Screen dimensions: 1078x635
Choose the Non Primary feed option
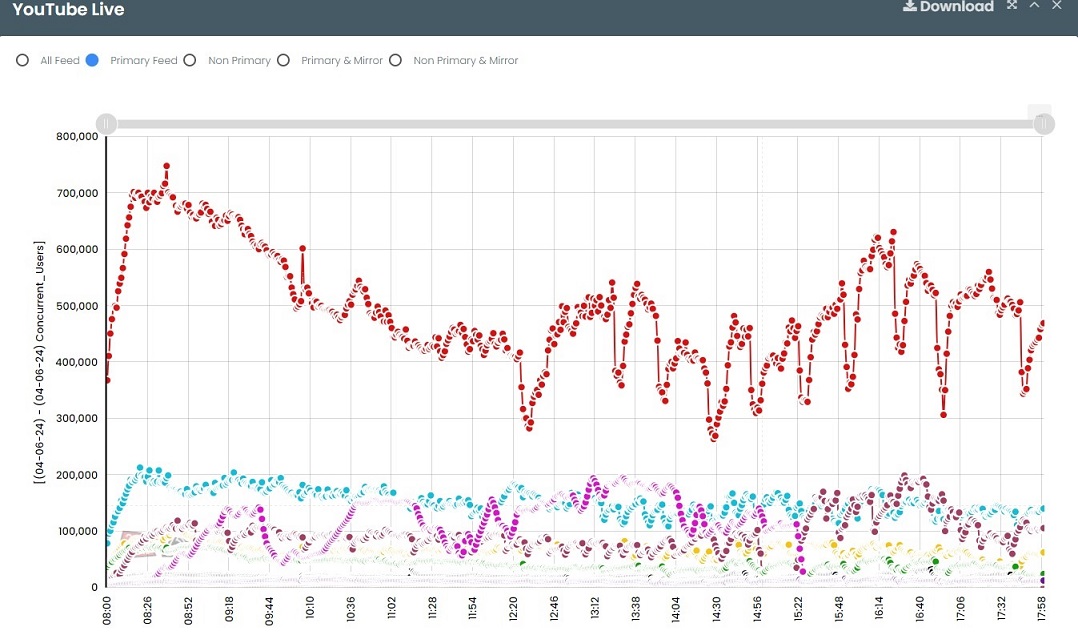[x=190, y=61]
